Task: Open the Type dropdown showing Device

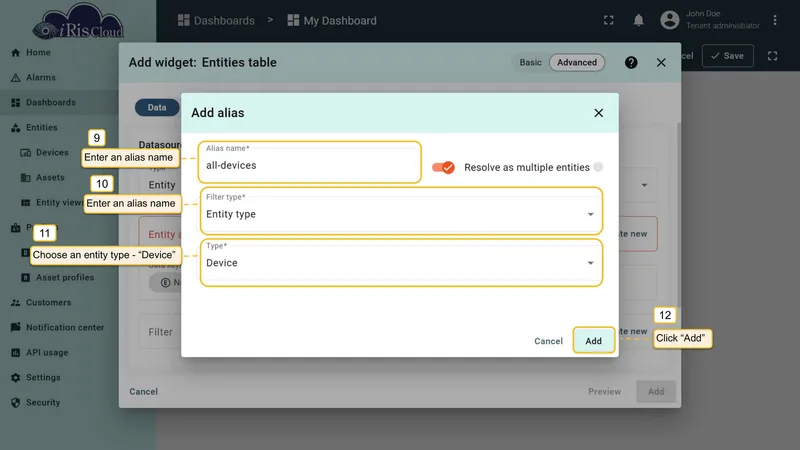Action: pyautogui.click(x=401, y=262)
